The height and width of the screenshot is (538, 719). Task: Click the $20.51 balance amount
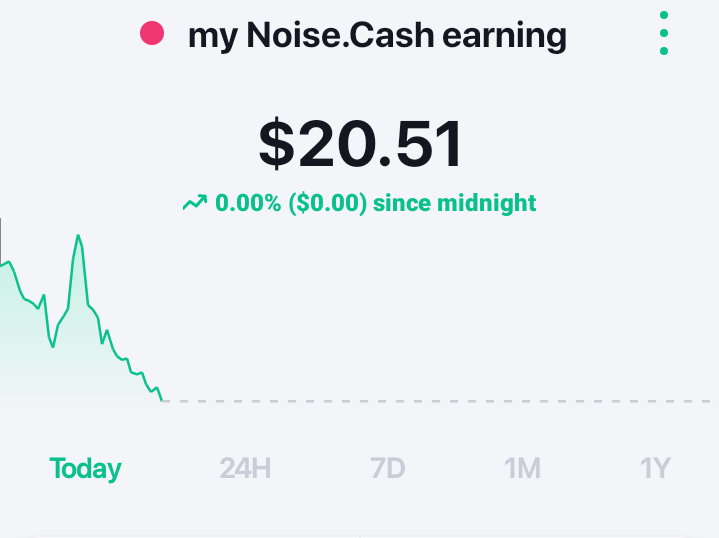360,143
